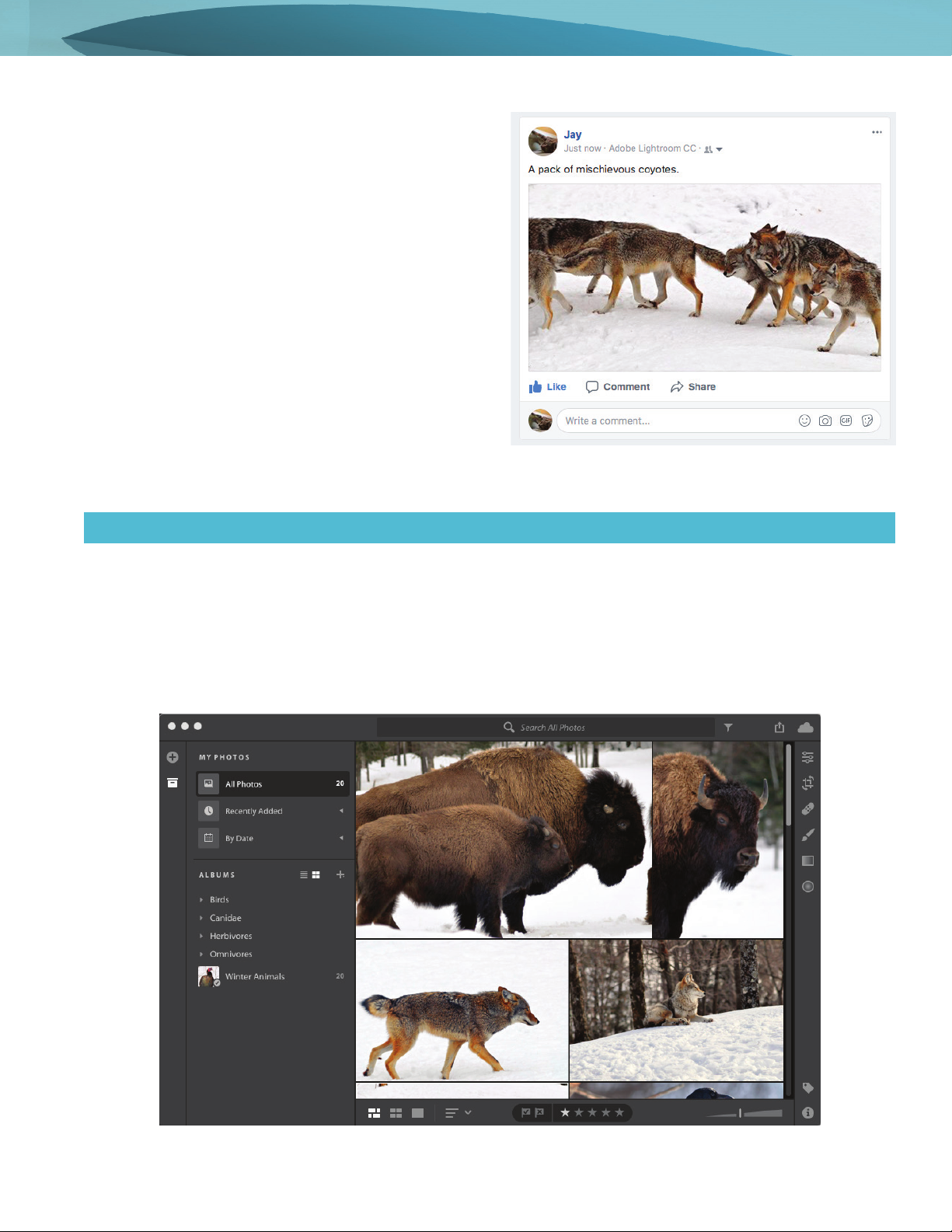Select the Crop and Rotate tool
Screen dimensions: 952x1232
[x=807, y=783]
